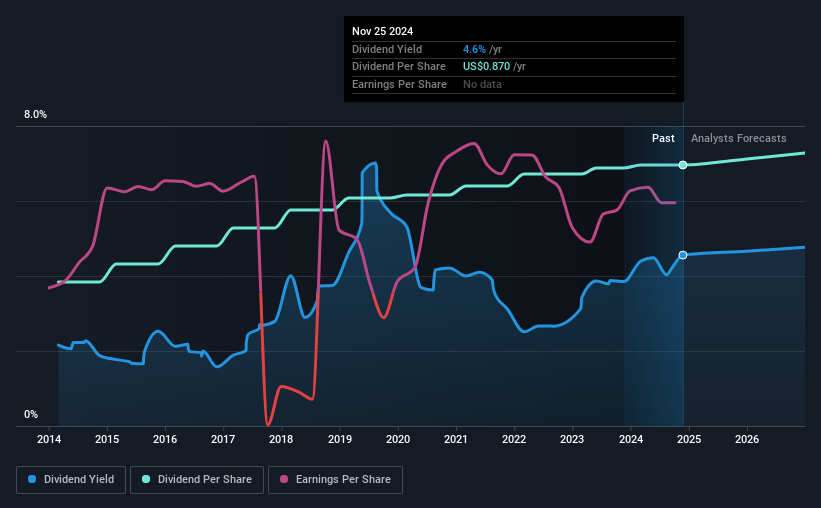Toggle the Dividend Yield legend button
This screenshot has width=821, height=508.
tap(71, 480)
